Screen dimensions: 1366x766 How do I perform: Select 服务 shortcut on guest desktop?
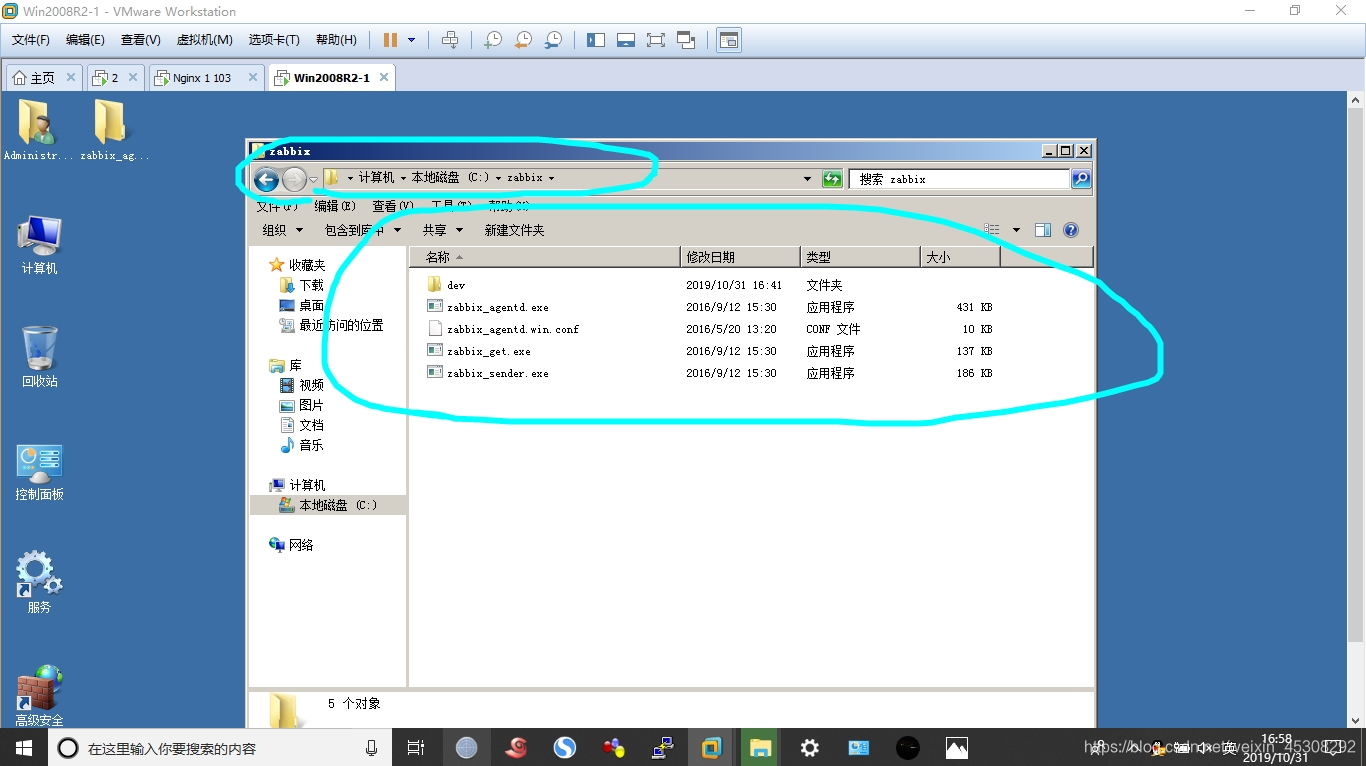[39, 582]
